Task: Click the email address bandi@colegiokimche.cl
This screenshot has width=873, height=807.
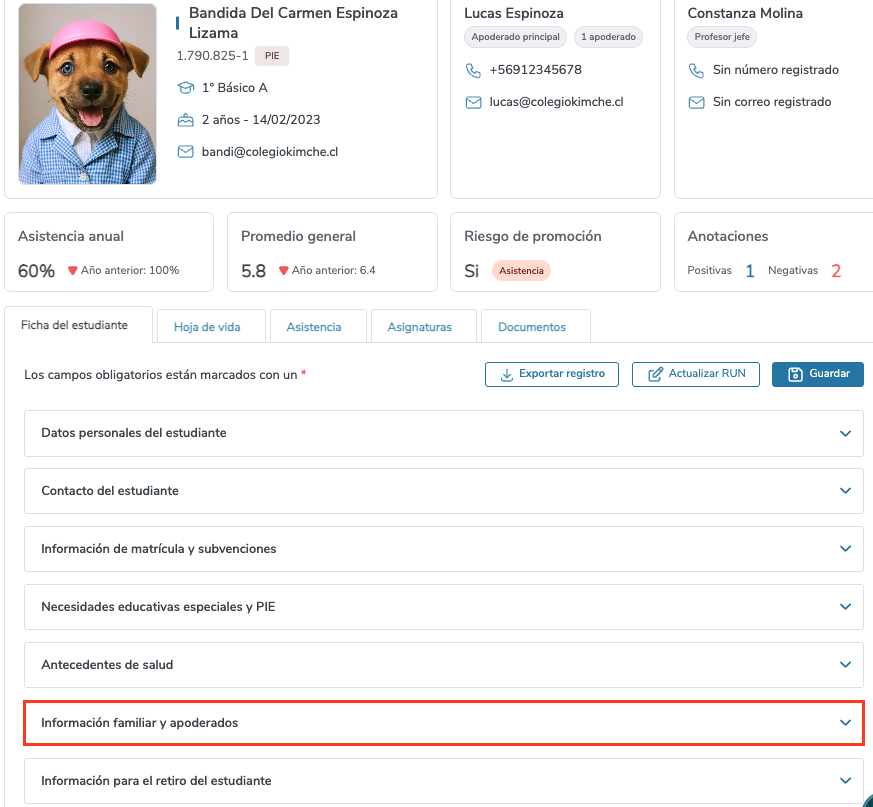Action: [269, 152]
